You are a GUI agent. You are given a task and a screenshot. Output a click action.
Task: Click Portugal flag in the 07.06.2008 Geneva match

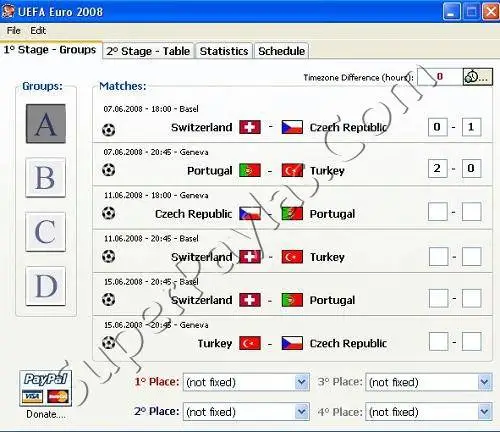[x=250, y=170]
